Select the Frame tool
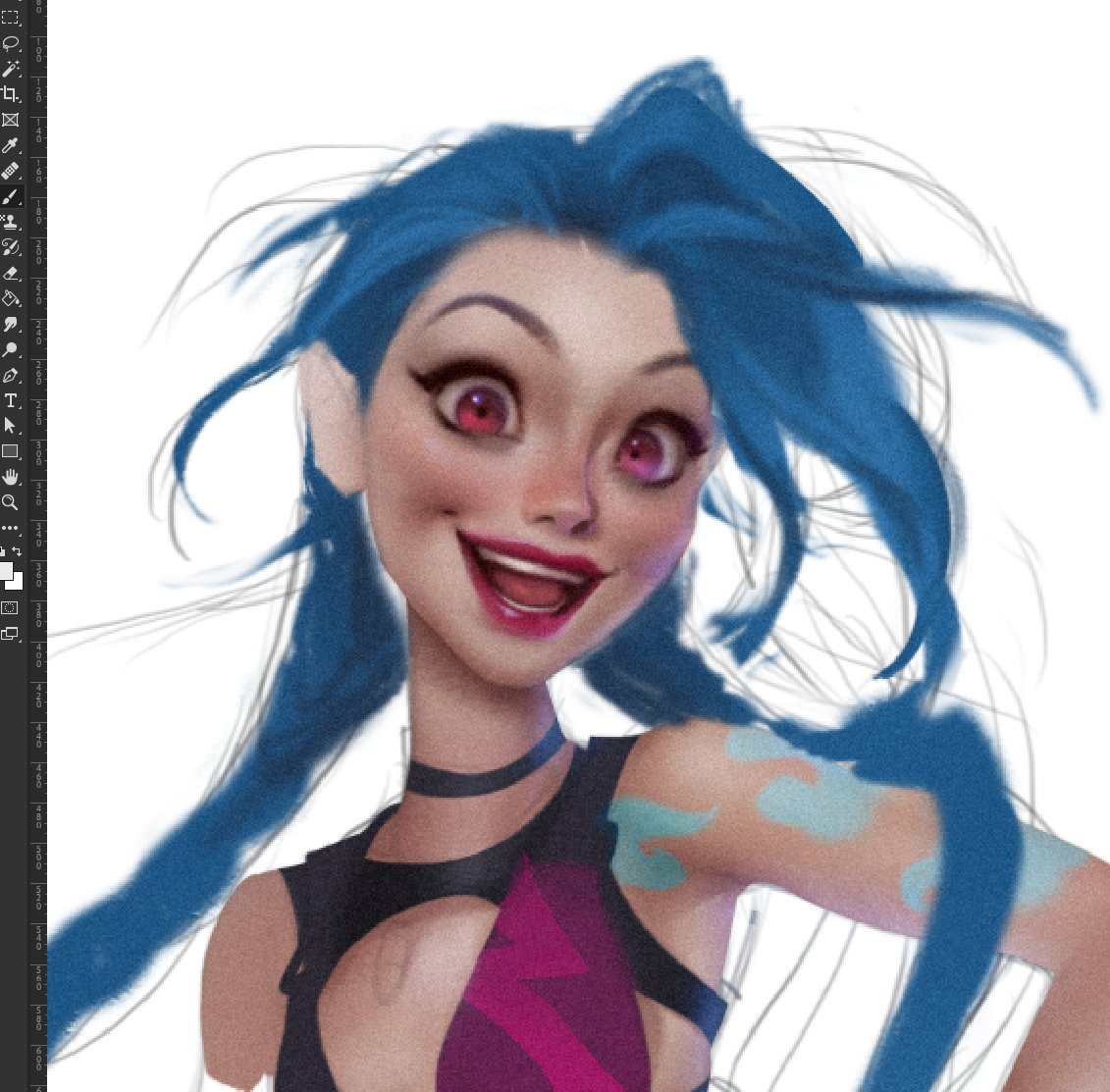The image size is (1110, 1092). point(10,120)
